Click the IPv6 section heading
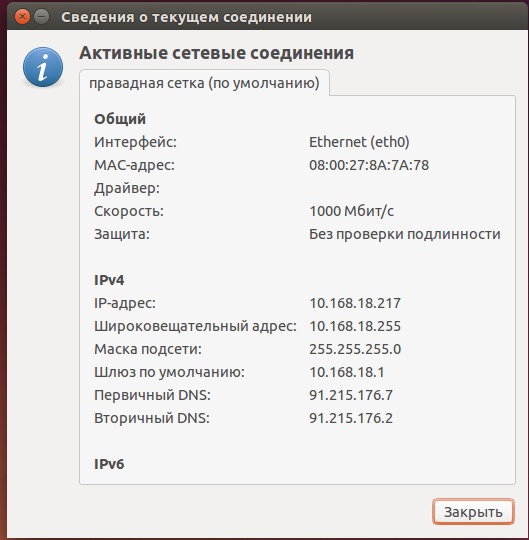This screenshot has height=540, width=529. tap(109, 464)
